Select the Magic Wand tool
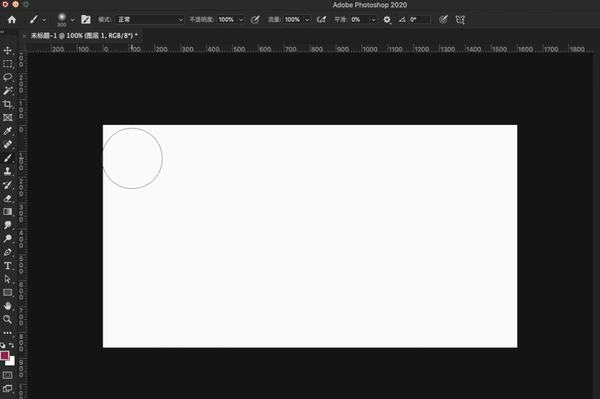 (7, 91)
